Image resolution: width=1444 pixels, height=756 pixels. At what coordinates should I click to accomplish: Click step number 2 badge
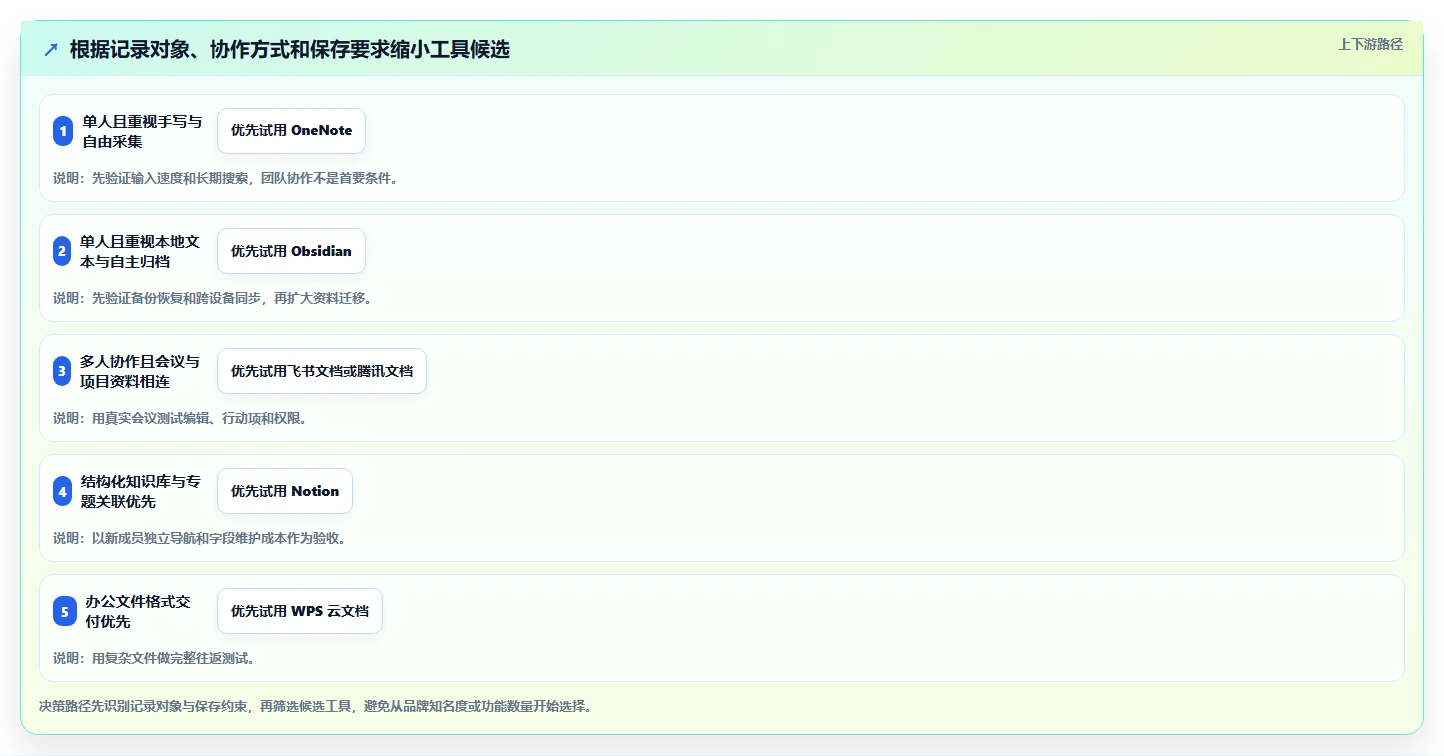[63, 251]
